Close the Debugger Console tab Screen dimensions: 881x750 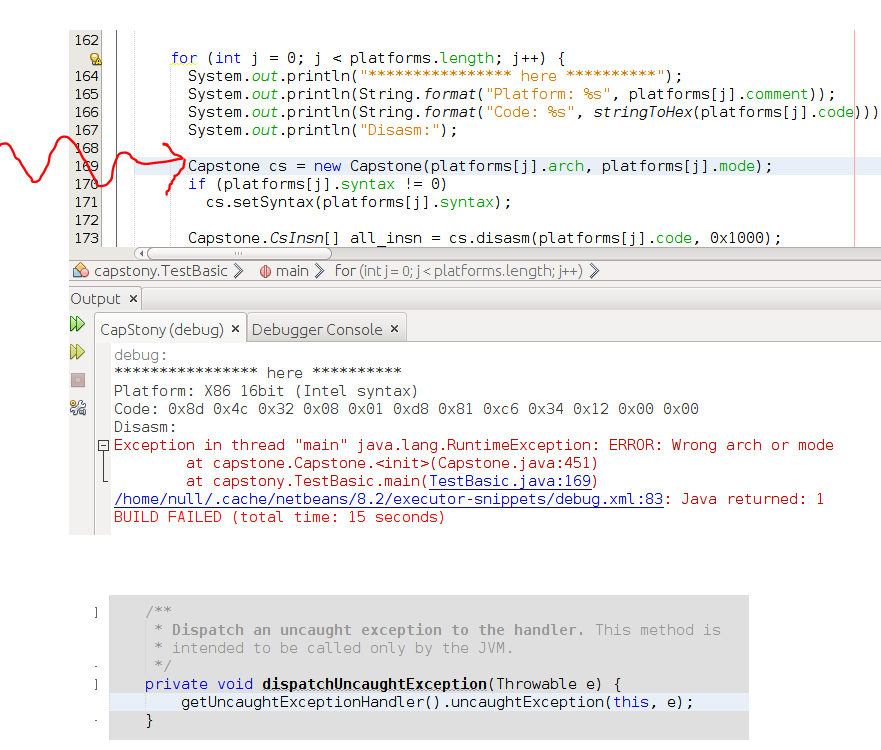tap(394, 329)
